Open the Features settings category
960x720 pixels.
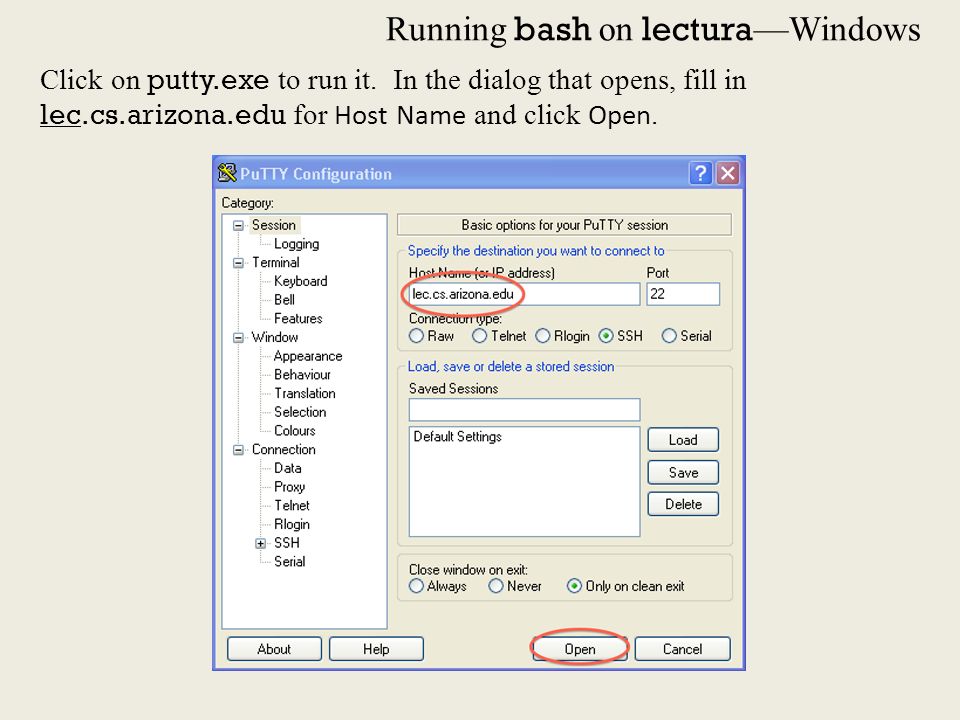tap(298, 318)
